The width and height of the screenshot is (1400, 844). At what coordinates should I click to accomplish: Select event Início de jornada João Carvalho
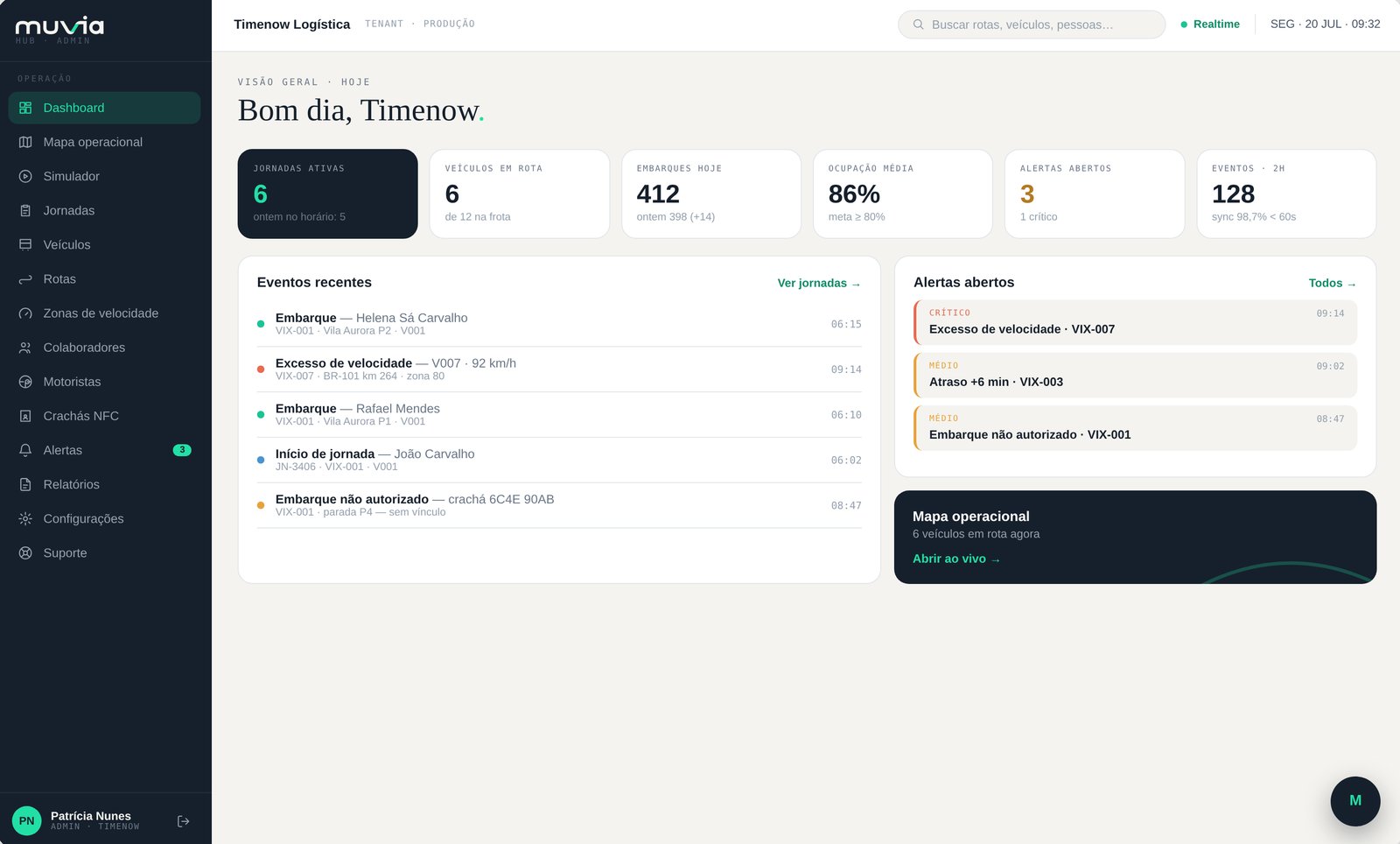point(559,461)
